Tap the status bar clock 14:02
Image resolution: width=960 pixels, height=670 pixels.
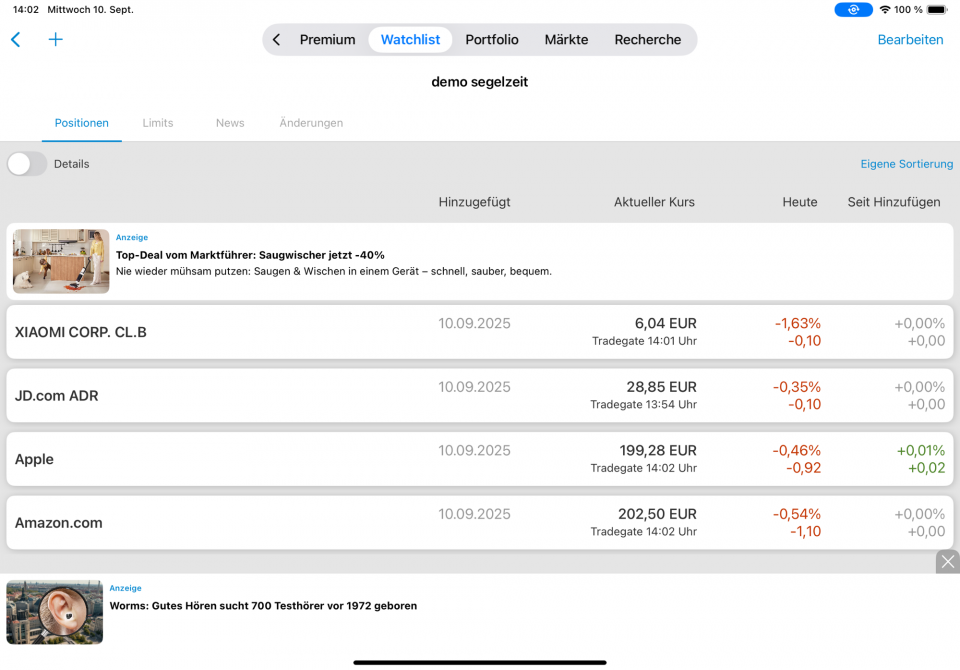click(26, 10)
